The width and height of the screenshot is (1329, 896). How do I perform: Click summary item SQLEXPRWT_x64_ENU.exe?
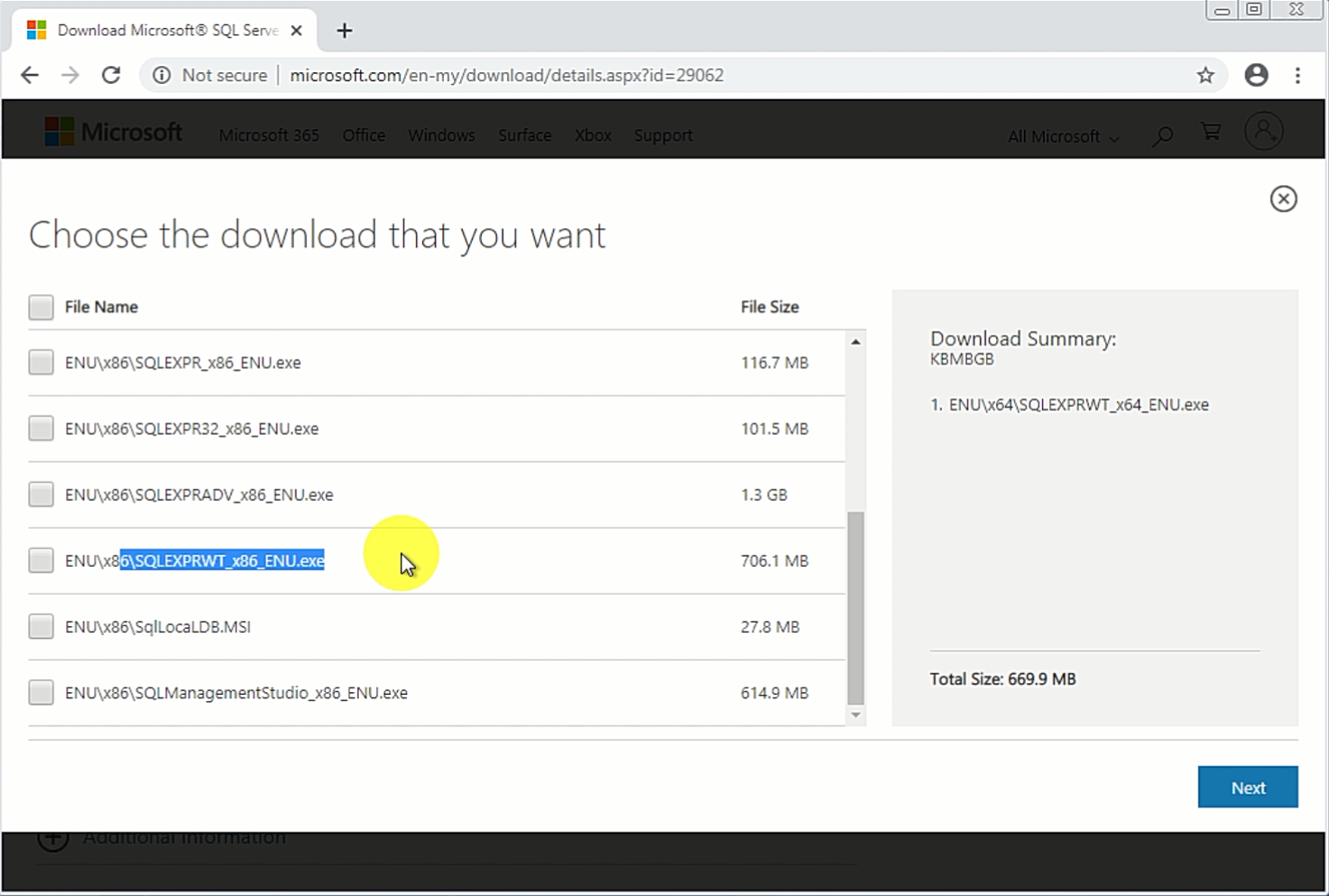pos(1078,405)
